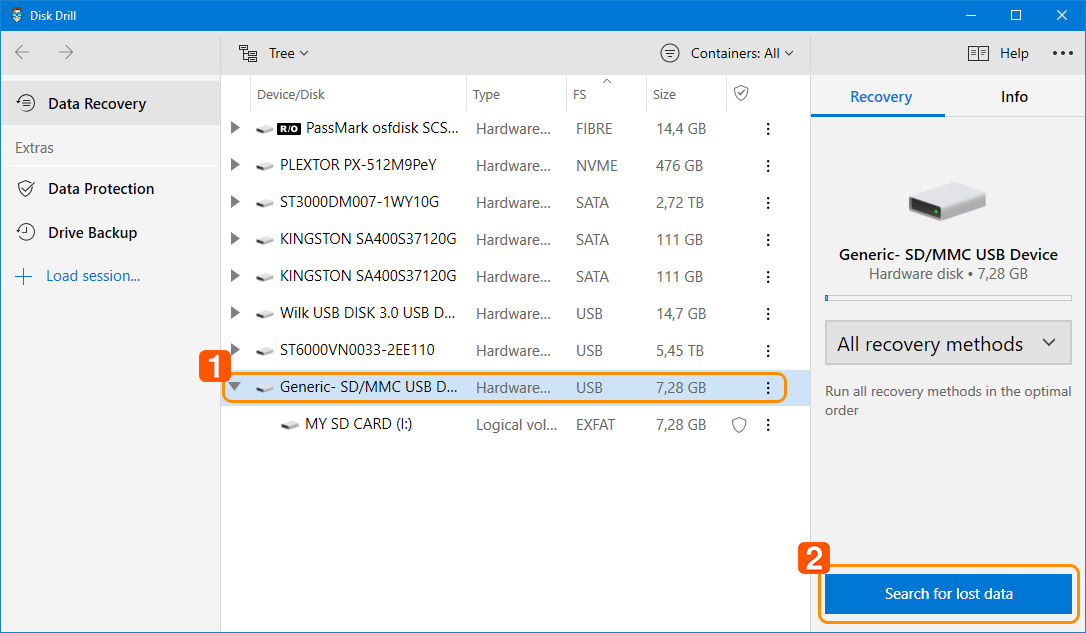Viewport: 1086px width, 633px height.
Task: Open options menu for the PLEXTOR drive
Action: pos(767,165)
